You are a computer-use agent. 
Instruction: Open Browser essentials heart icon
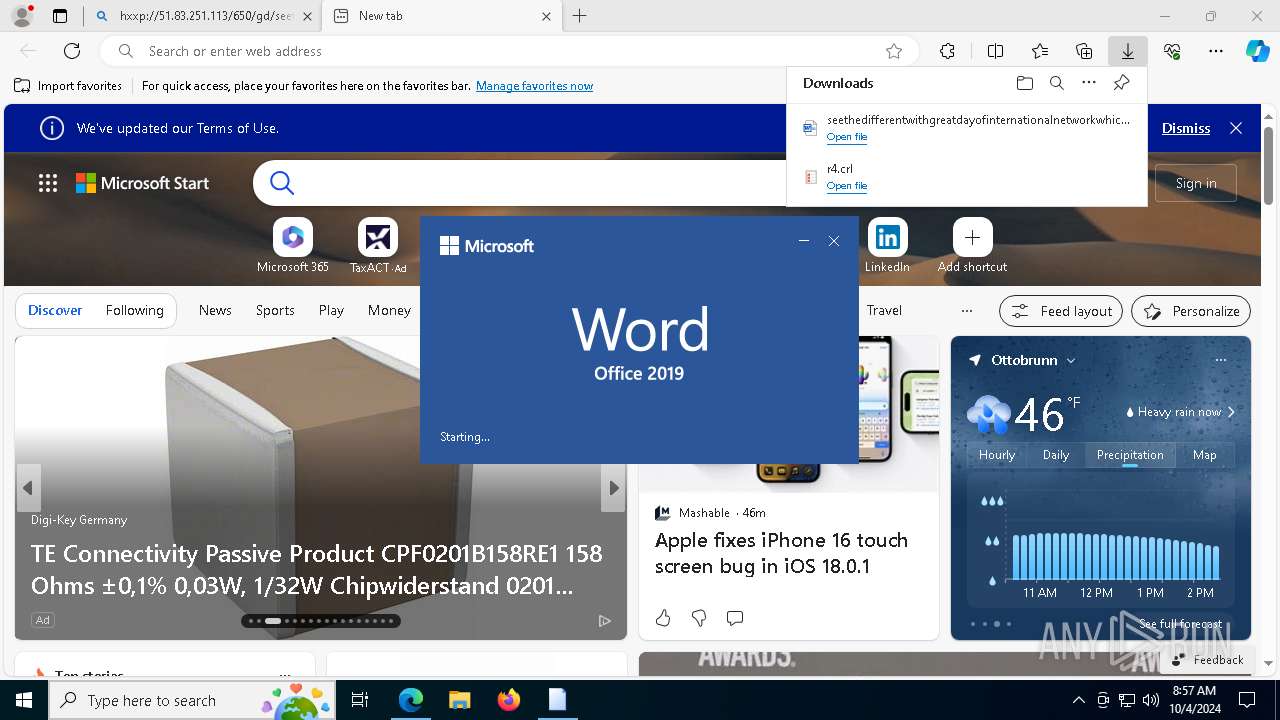[x=1172, y=51]
